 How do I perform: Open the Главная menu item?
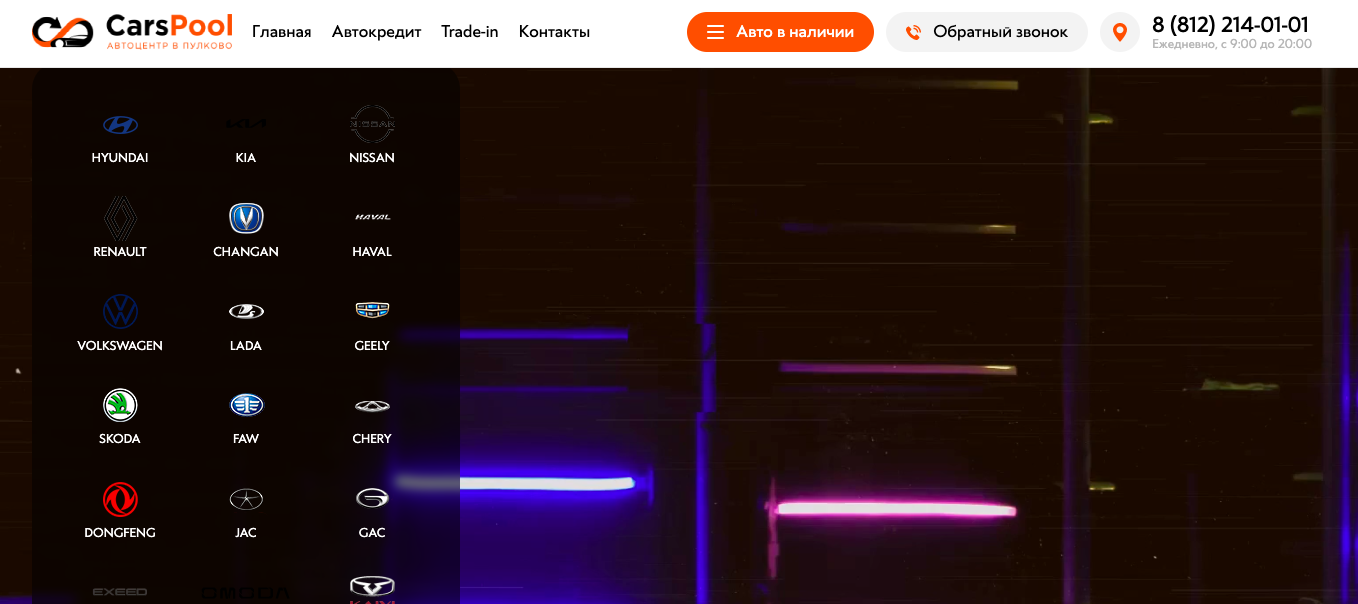coord(281,32)
